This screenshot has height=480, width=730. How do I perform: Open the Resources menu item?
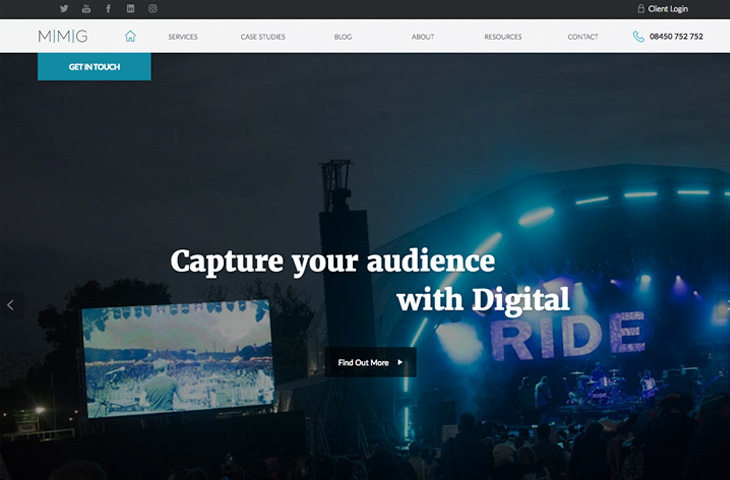pyautogui.click(x=503, y=37)
